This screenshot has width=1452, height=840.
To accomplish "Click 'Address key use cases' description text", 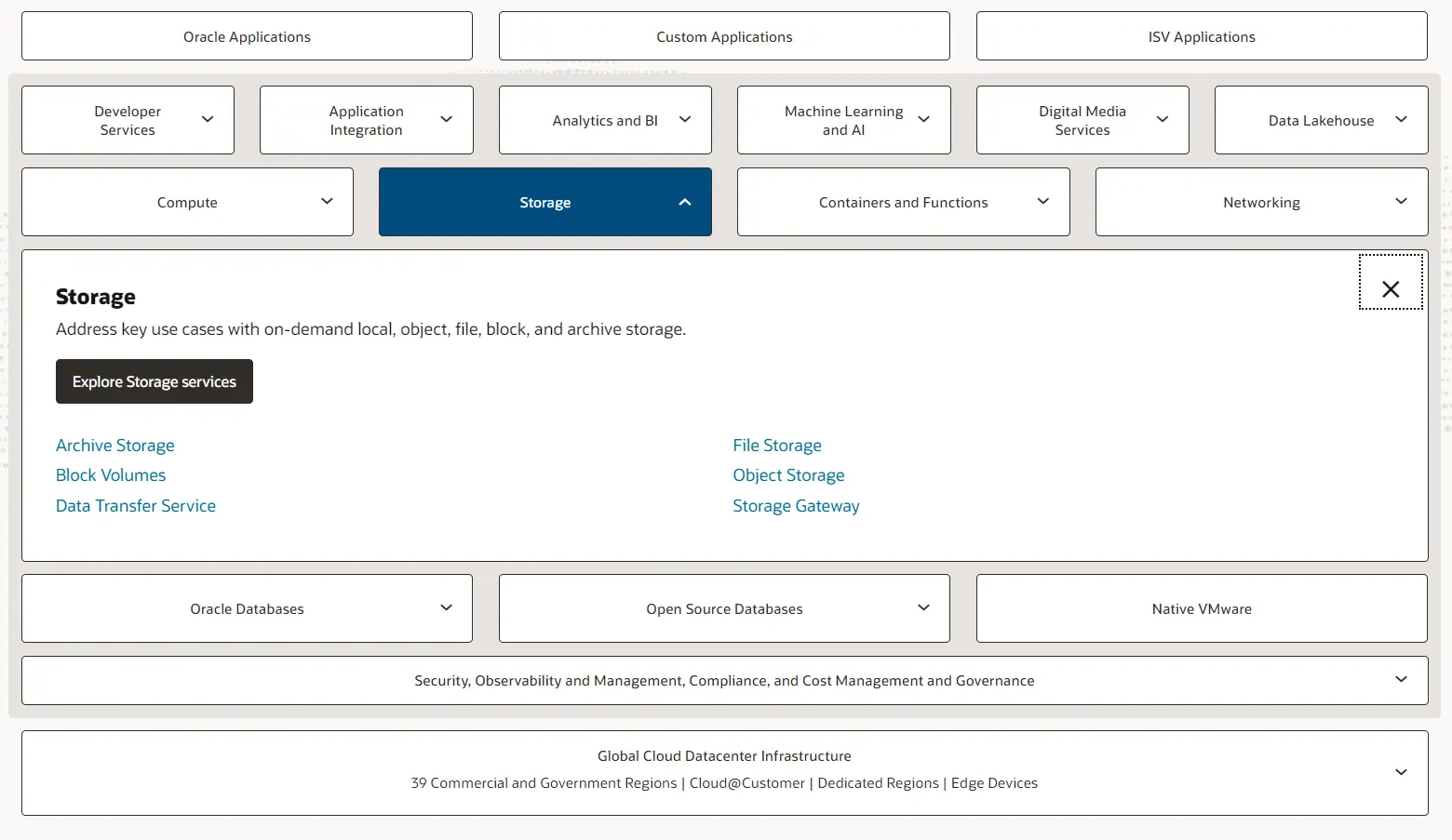I will [x=370, y=329].
